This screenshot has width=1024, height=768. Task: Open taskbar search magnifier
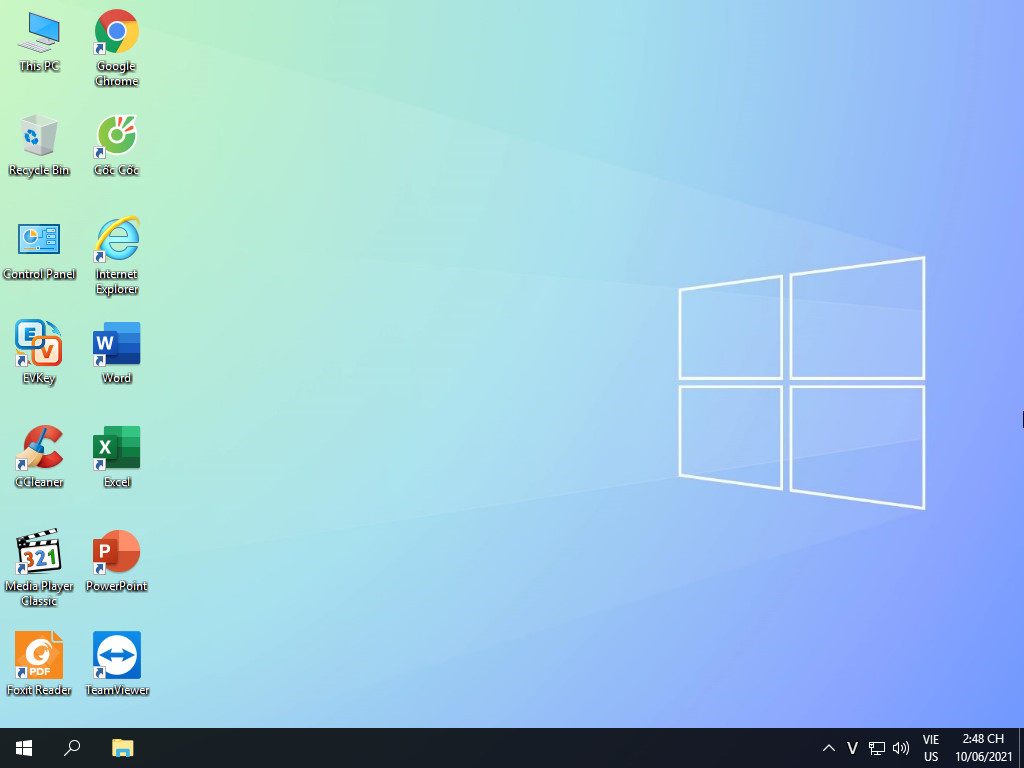point(72,748)
